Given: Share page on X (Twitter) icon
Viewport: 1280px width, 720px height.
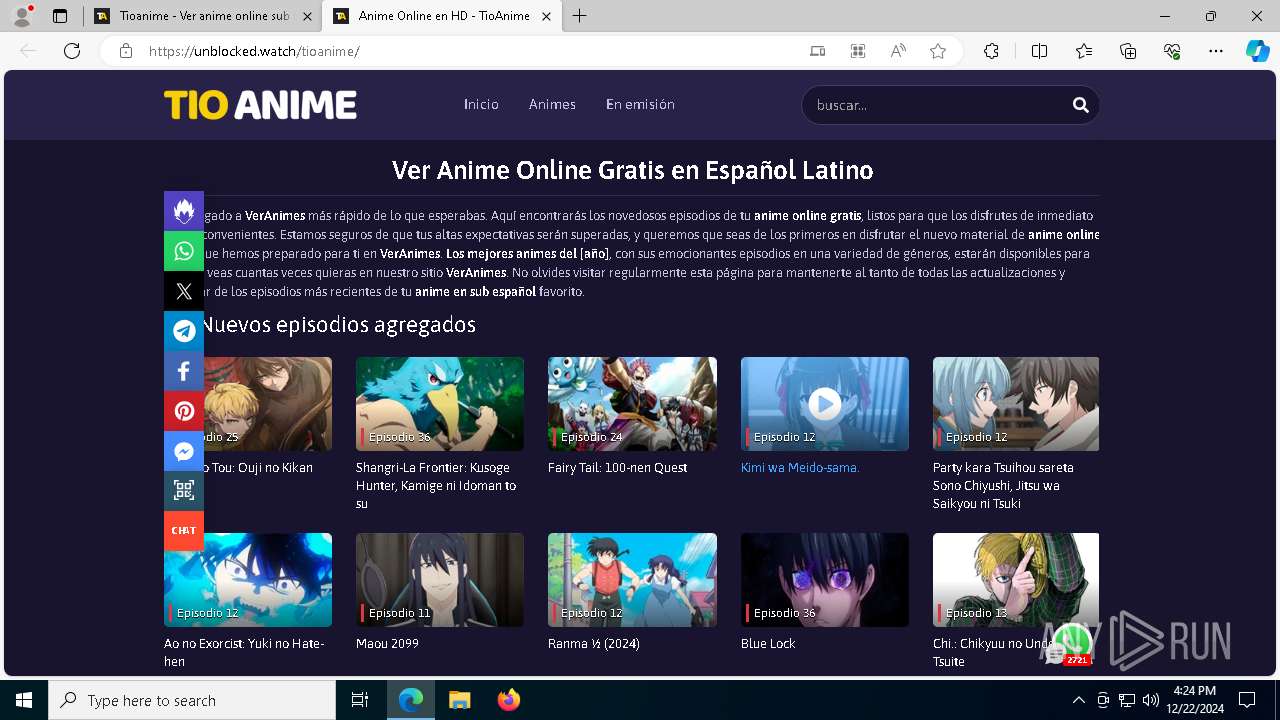Looking at the screenshot, I should (x=184, y=291).
